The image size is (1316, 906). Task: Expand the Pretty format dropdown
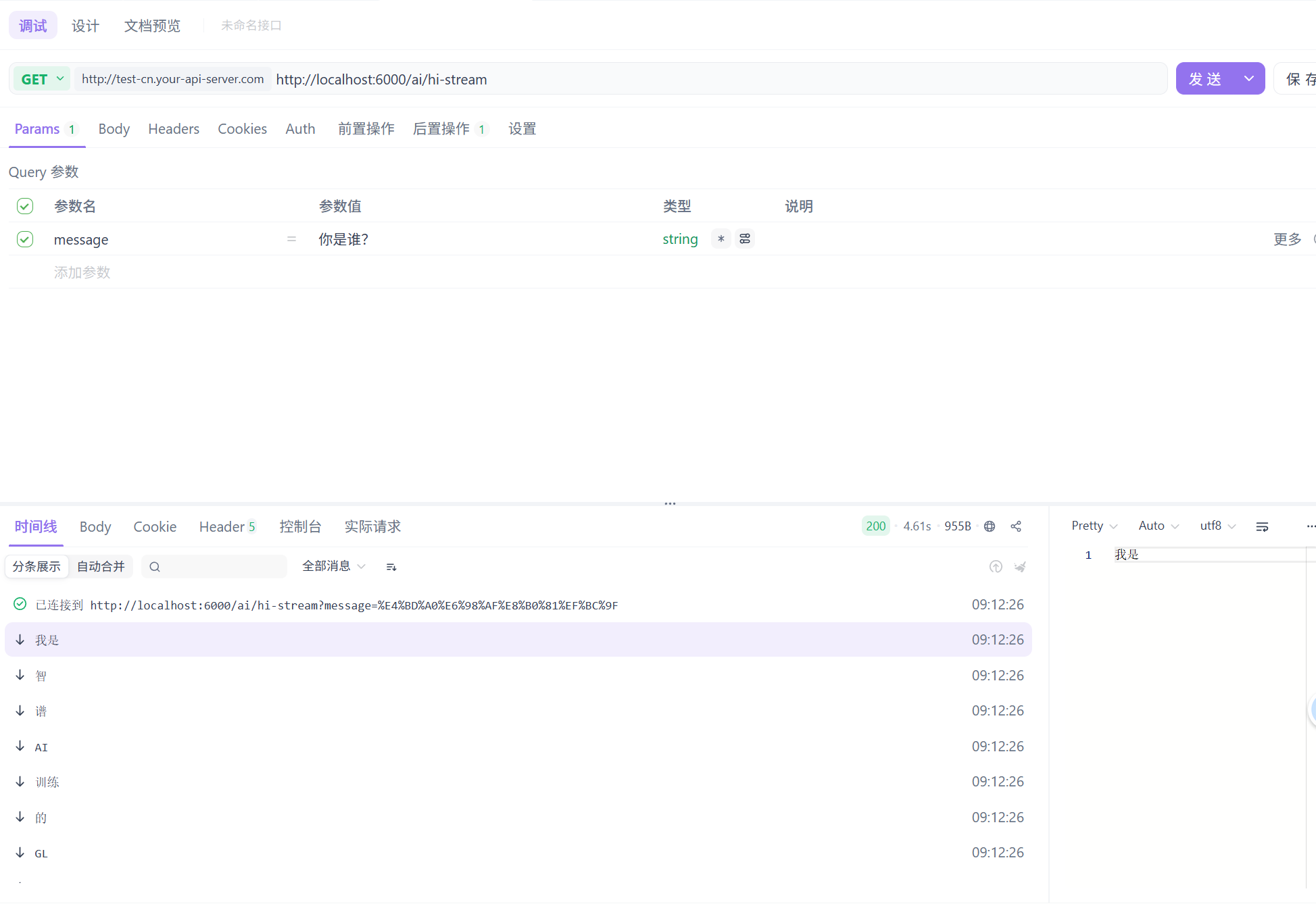(x=1094, y=526)
